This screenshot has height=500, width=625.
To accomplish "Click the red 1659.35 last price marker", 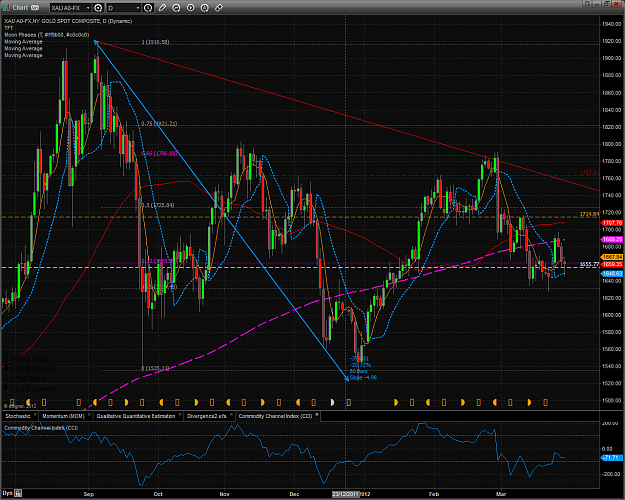I will [612, 264].
